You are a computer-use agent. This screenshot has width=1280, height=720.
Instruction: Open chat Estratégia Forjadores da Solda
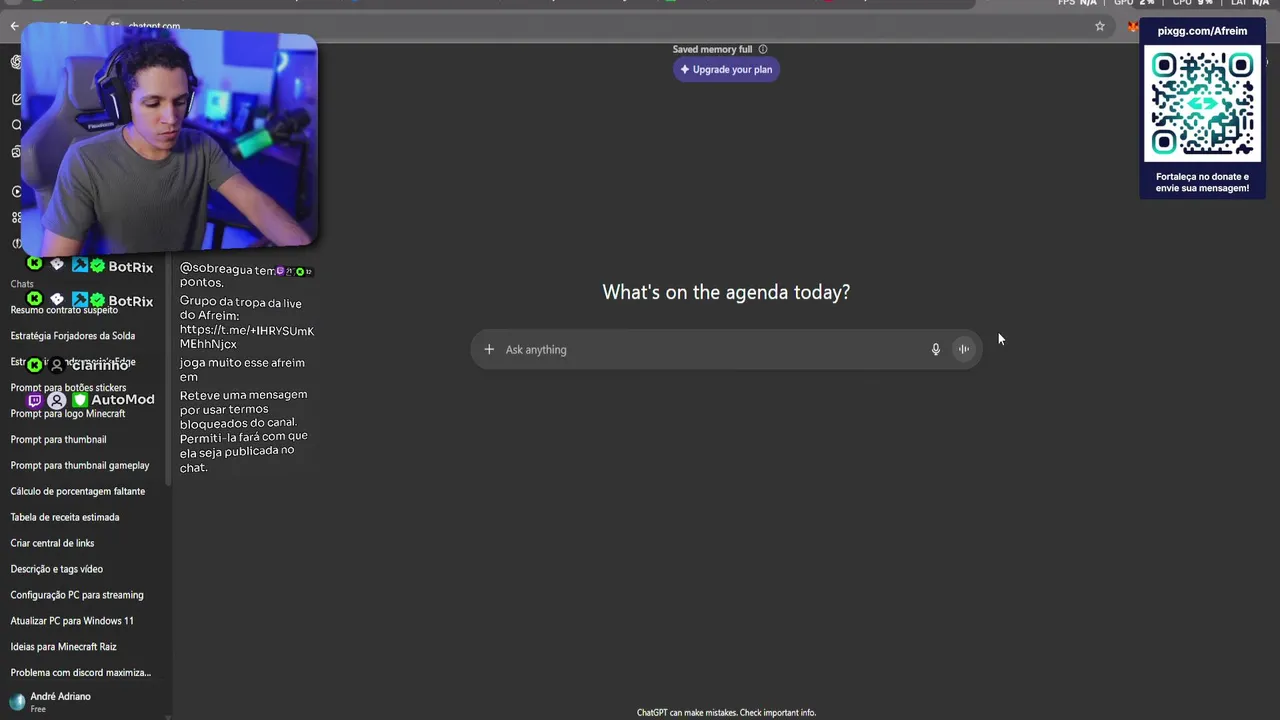click(x=73, y=336)
